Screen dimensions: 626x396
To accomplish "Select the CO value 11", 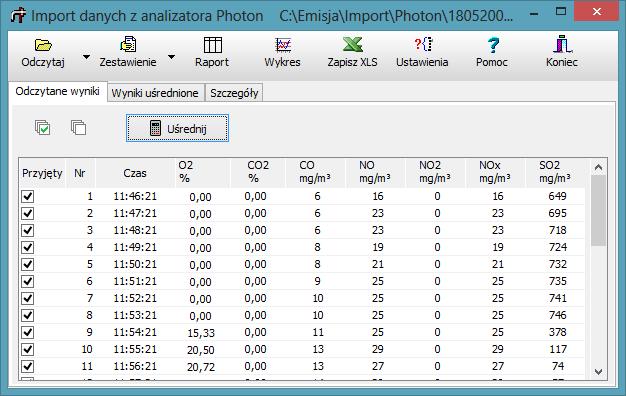I will 318,332.
